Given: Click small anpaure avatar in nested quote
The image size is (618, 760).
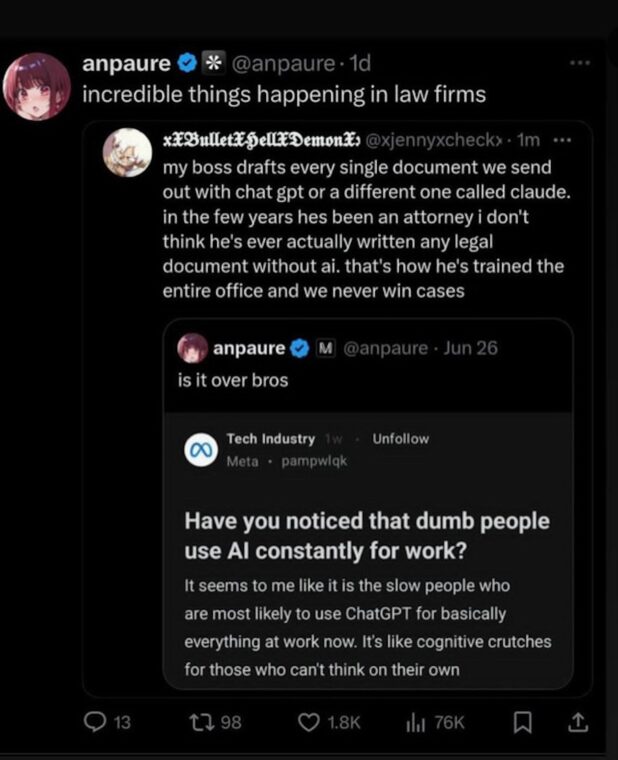Looking at the screenshot, I should point(192,349).
